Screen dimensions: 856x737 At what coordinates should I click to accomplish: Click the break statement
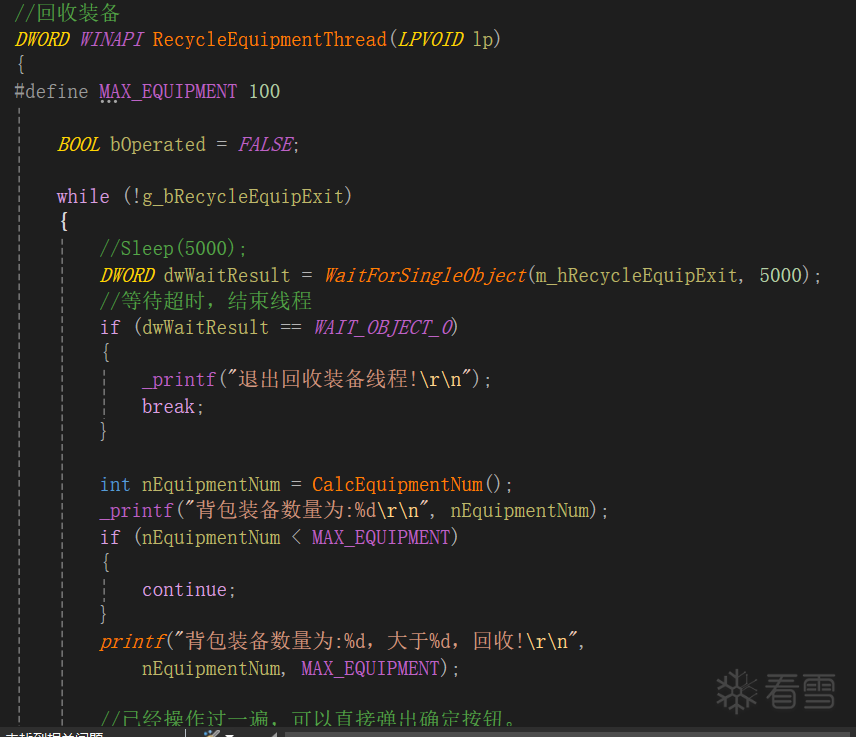pyautogui.click(x=172, y=406)
